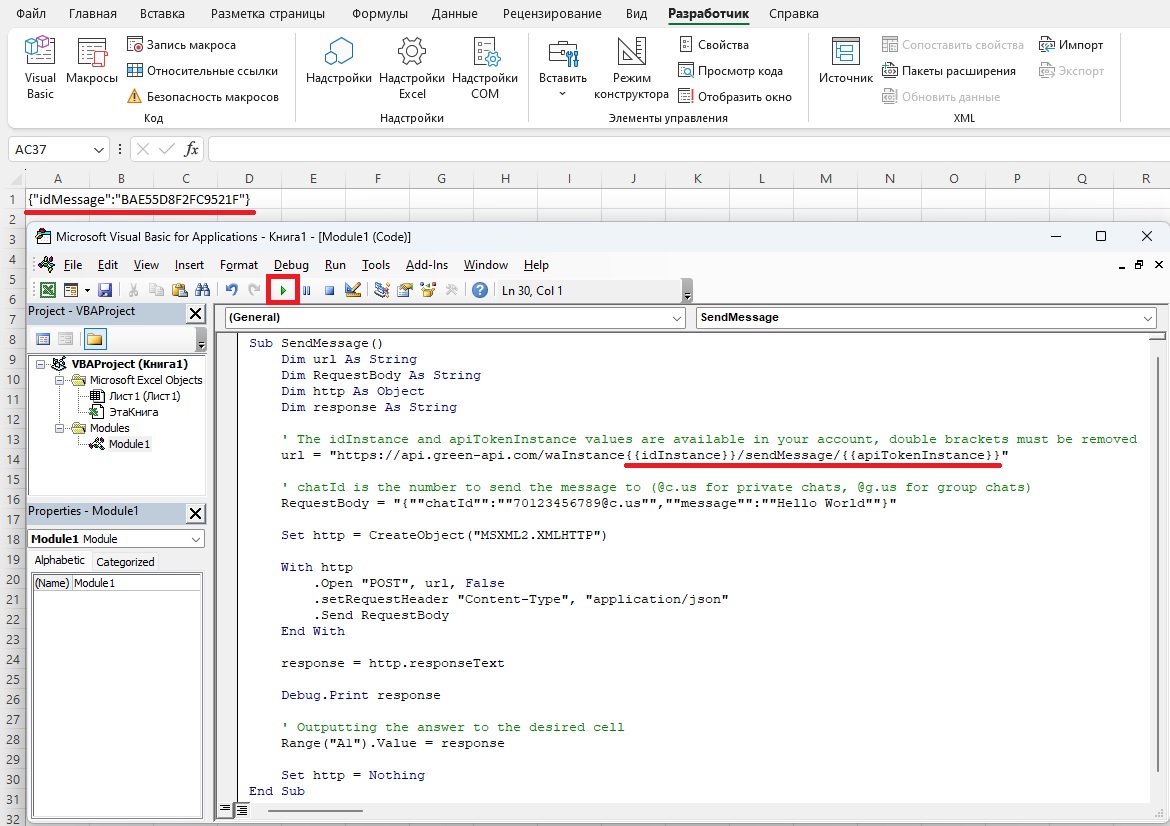Open Visual Basic help question mark icon
1170x826 pixels.
[x=480, y=290]
